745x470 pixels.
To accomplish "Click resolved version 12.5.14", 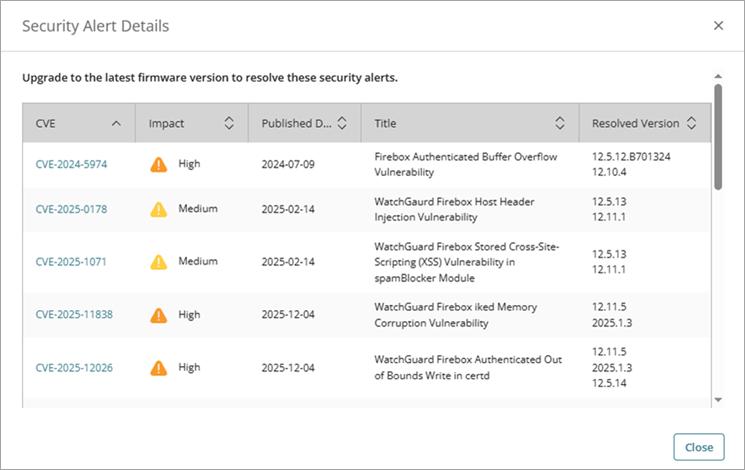I will 609,383.
